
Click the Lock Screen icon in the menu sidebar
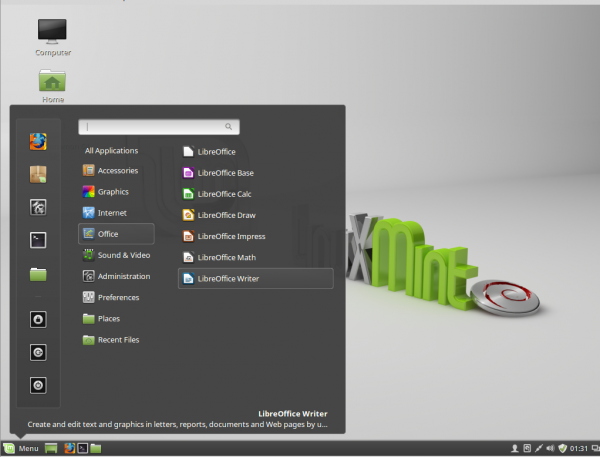pos(38,319)
